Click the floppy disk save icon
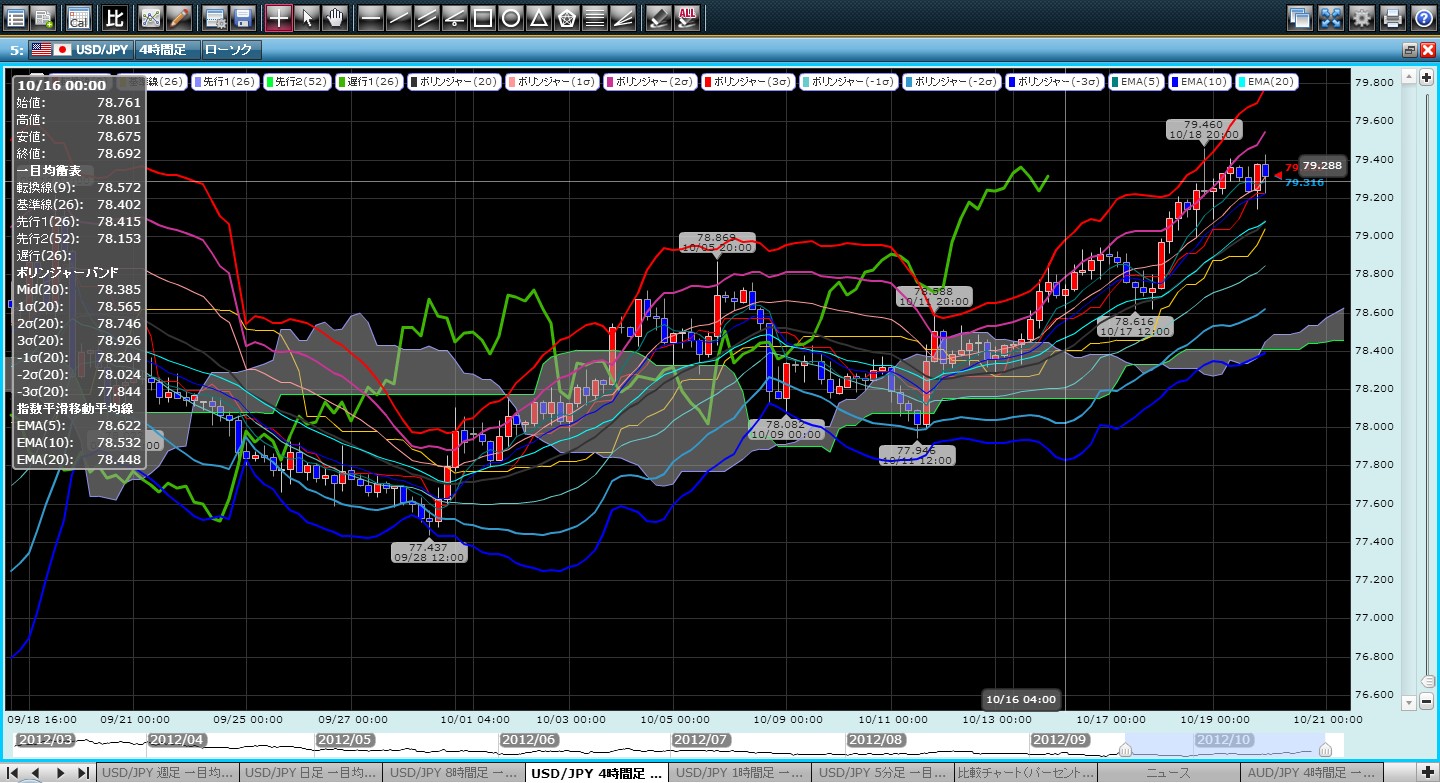Screen dimensions: 1440x783 242,17
